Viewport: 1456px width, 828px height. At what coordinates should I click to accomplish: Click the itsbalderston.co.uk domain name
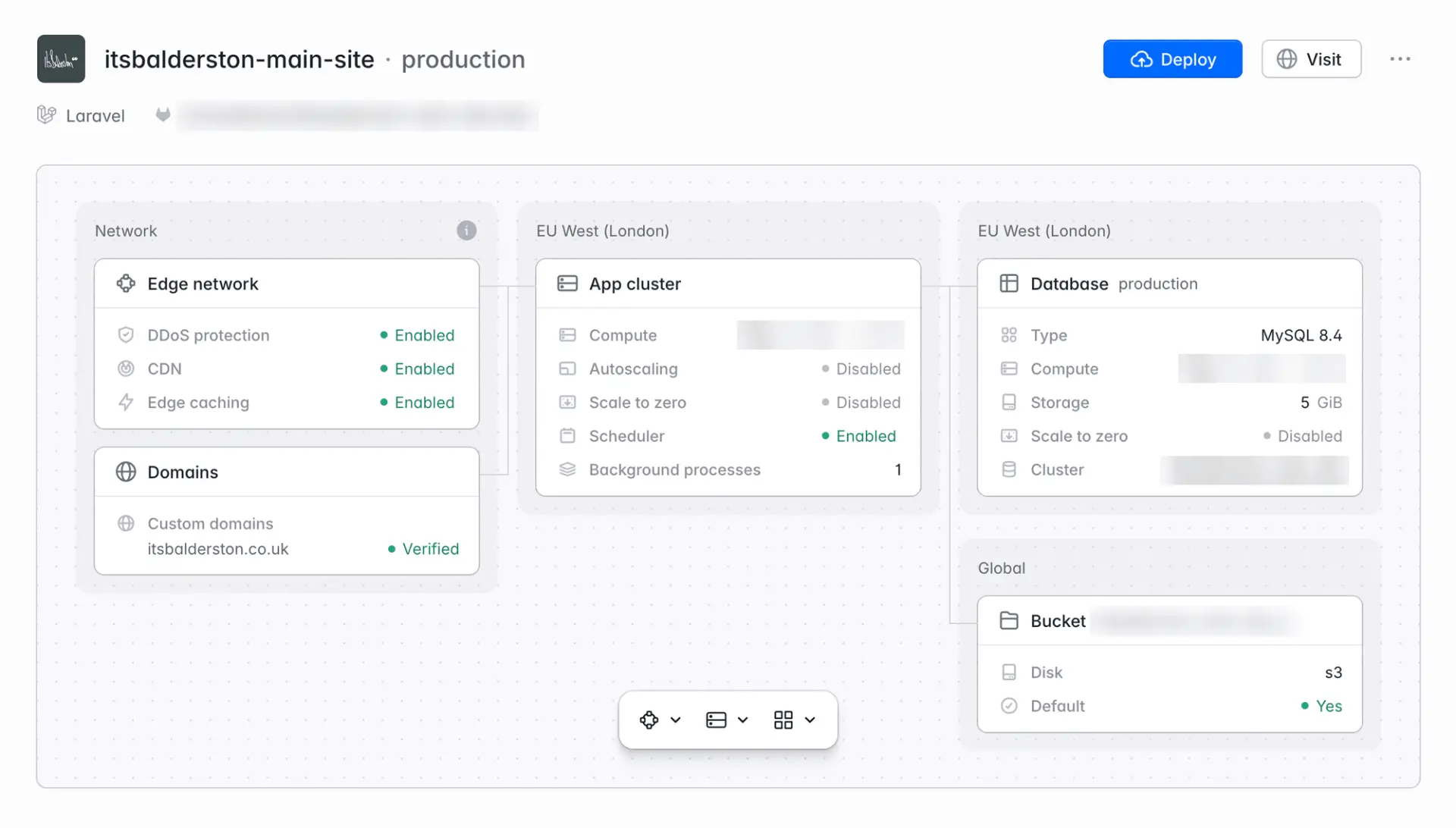point(218,549)
